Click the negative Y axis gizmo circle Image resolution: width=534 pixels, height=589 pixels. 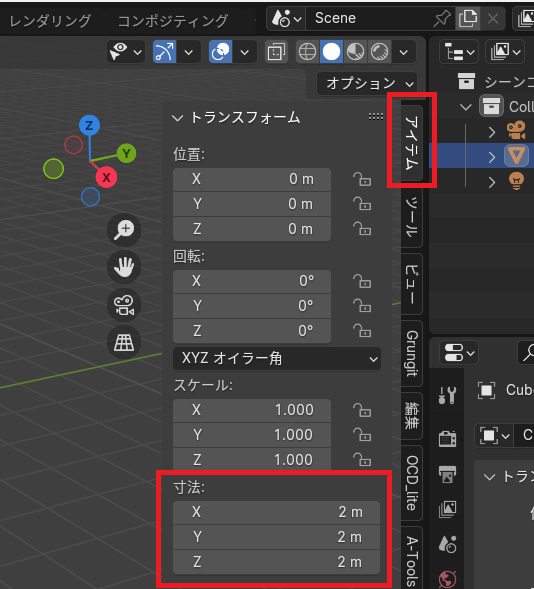point(53,169)
